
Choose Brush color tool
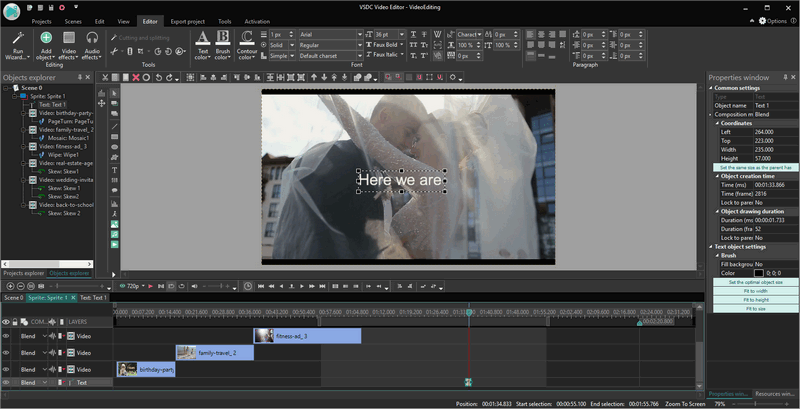pos(223,45)
